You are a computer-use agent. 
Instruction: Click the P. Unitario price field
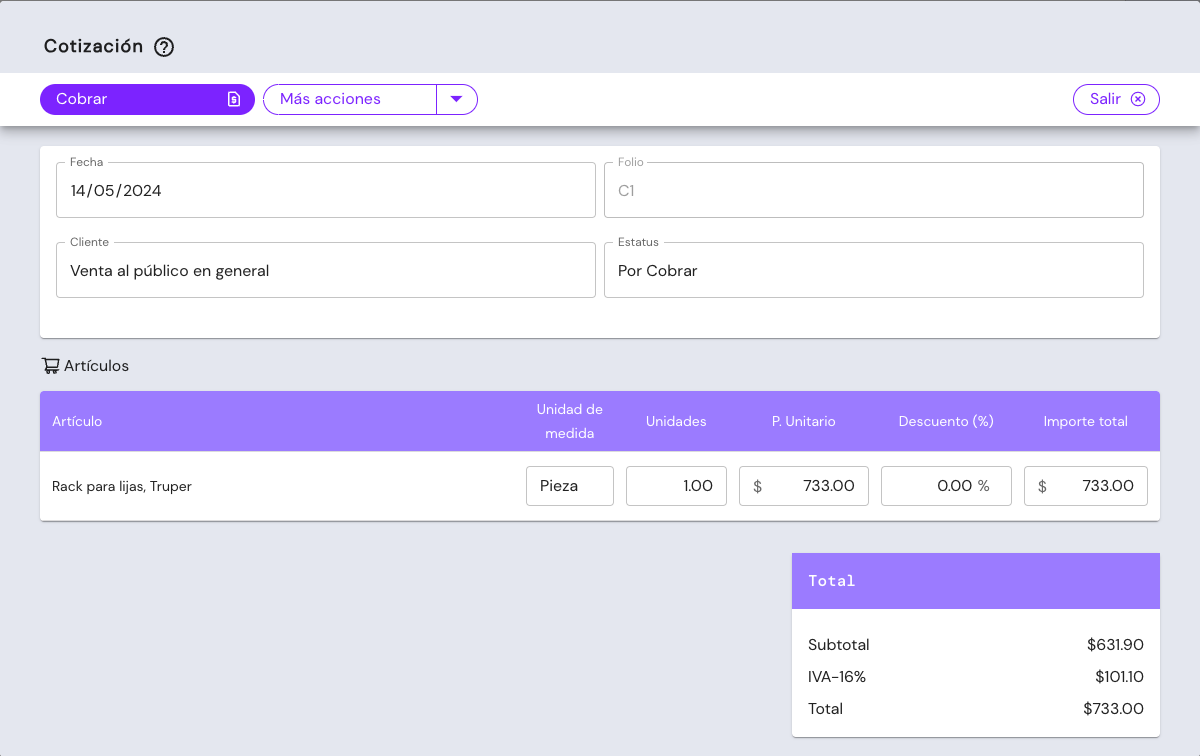[x=804, y=486]
